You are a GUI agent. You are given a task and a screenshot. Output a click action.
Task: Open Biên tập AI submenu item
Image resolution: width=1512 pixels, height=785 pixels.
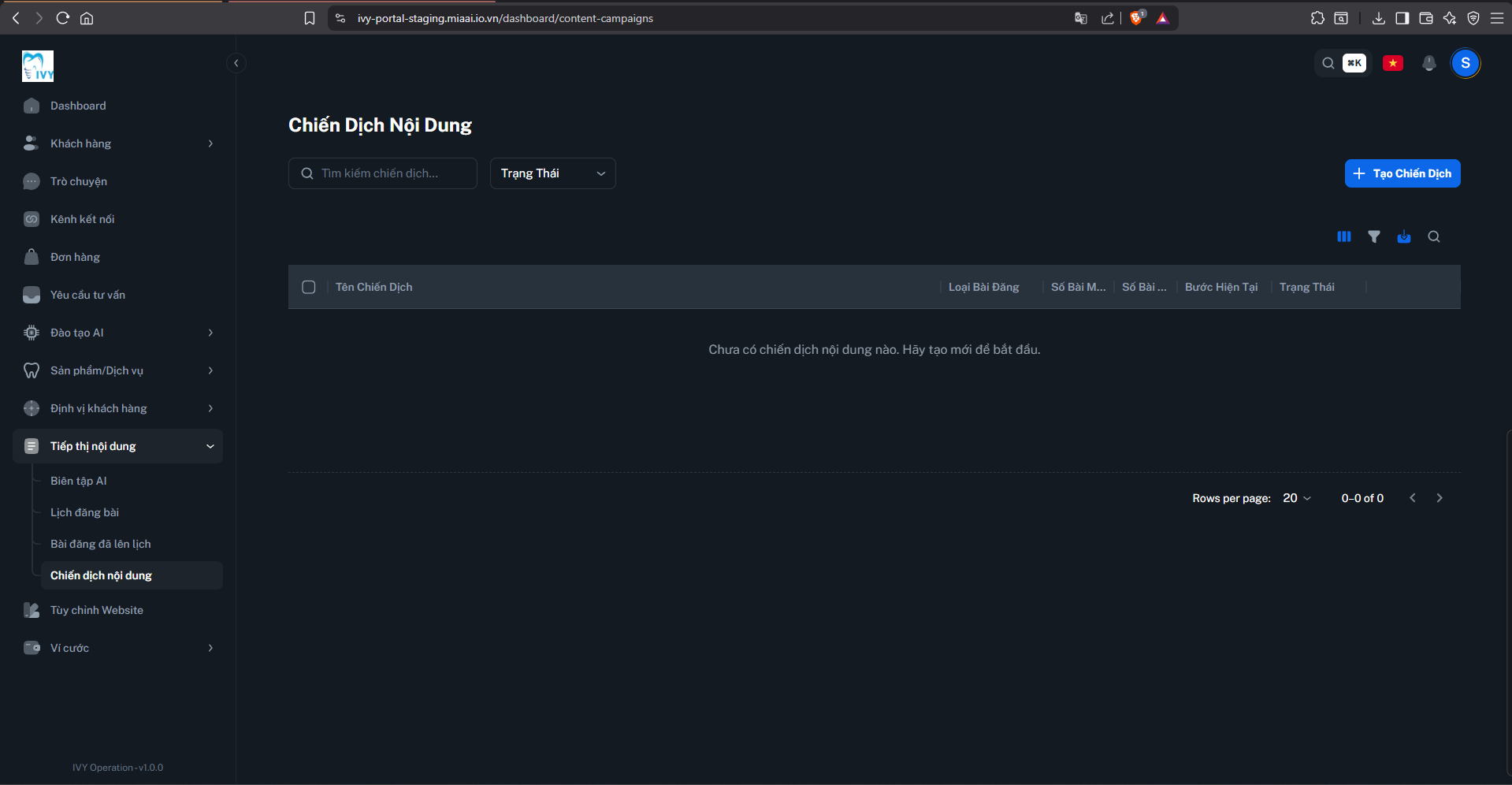[79, 481]
